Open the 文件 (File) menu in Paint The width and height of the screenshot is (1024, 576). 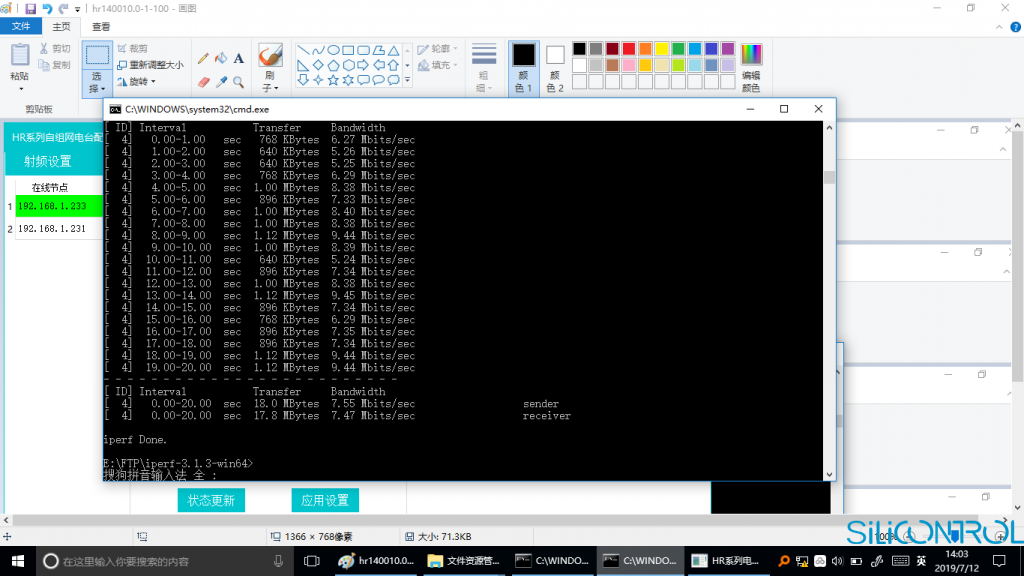[21, 26]
